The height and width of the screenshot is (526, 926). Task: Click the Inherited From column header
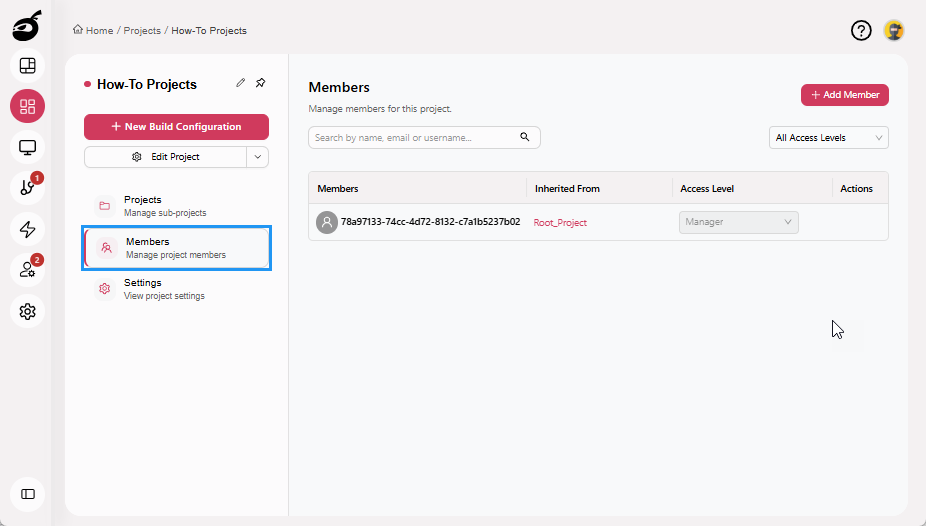(567, 189)
